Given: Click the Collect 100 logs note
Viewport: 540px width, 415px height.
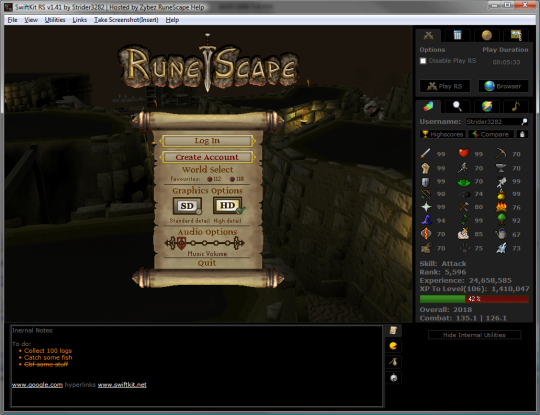Looking at the screenshot, I should click(48, 351).
